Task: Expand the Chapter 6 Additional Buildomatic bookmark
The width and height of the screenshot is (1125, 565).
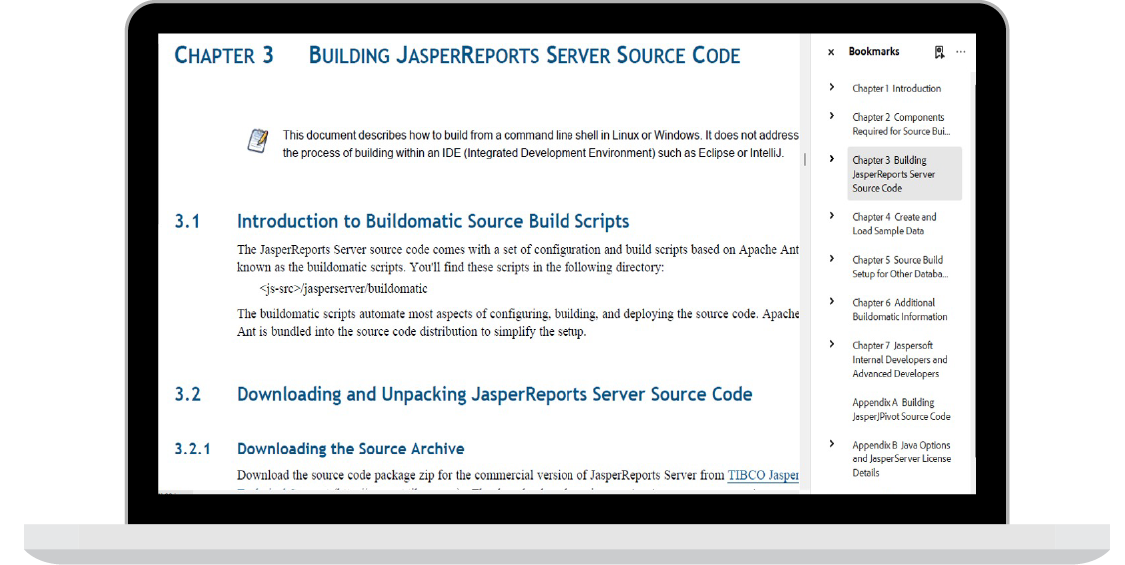Action: point(832,302)
